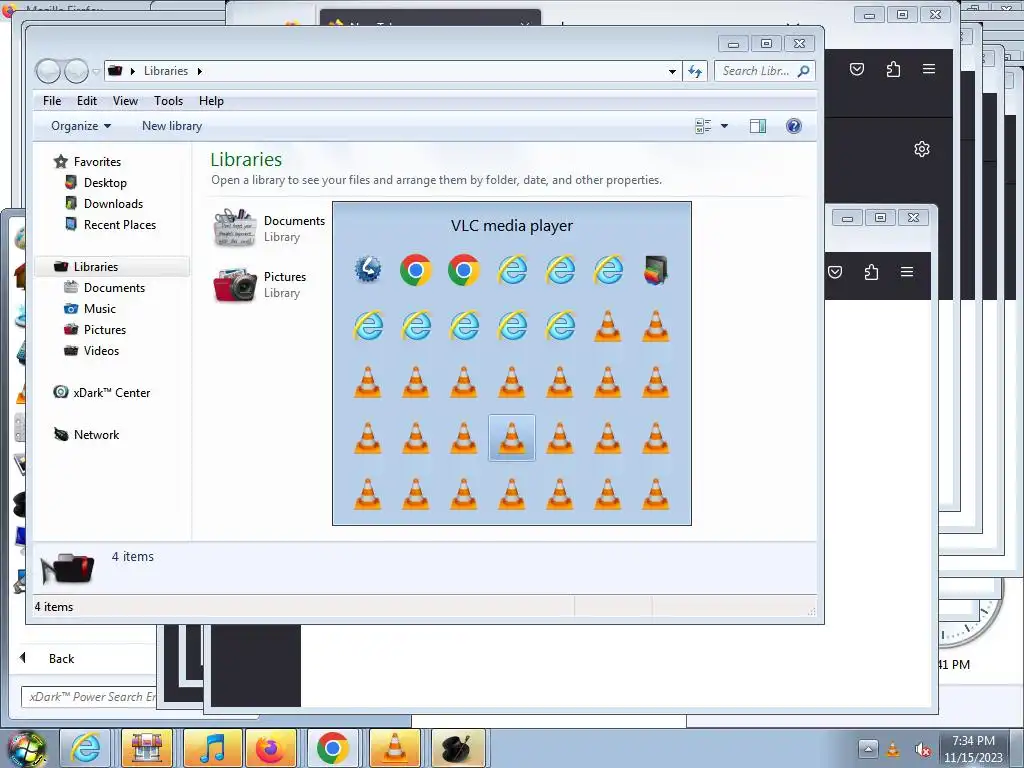The height and width of the screenshot is (768, 1024).
Task: Expand the breadcrumb arrow before Libraries
Action: coord(132,71)
